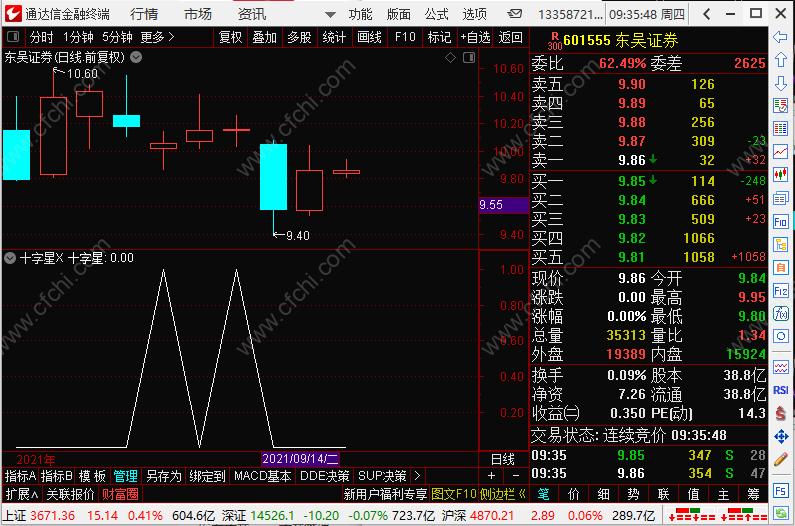Viewport: 795px width, 526px height.
Task: Open the 日线 period selector
Action: point(502,460)
